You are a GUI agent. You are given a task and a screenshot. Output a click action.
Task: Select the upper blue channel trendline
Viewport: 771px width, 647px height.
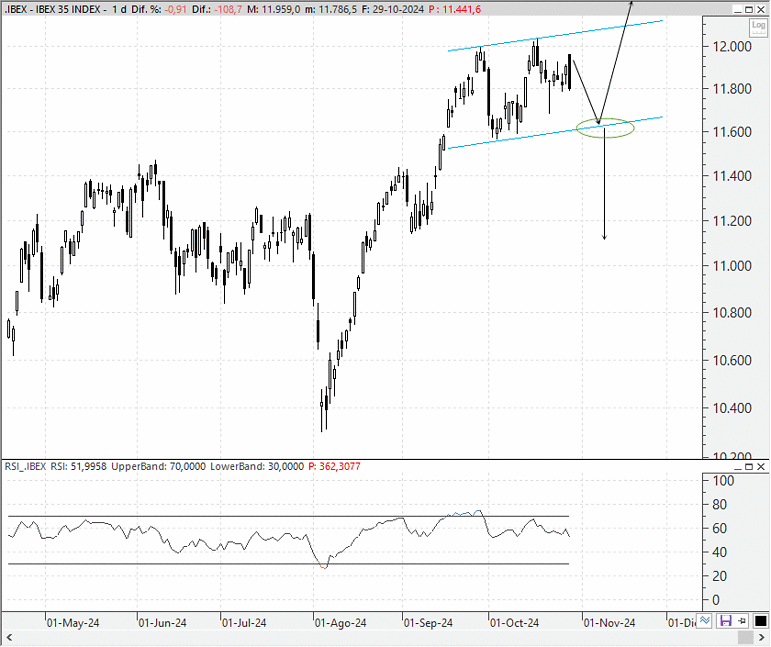click(x=555, y=36)
